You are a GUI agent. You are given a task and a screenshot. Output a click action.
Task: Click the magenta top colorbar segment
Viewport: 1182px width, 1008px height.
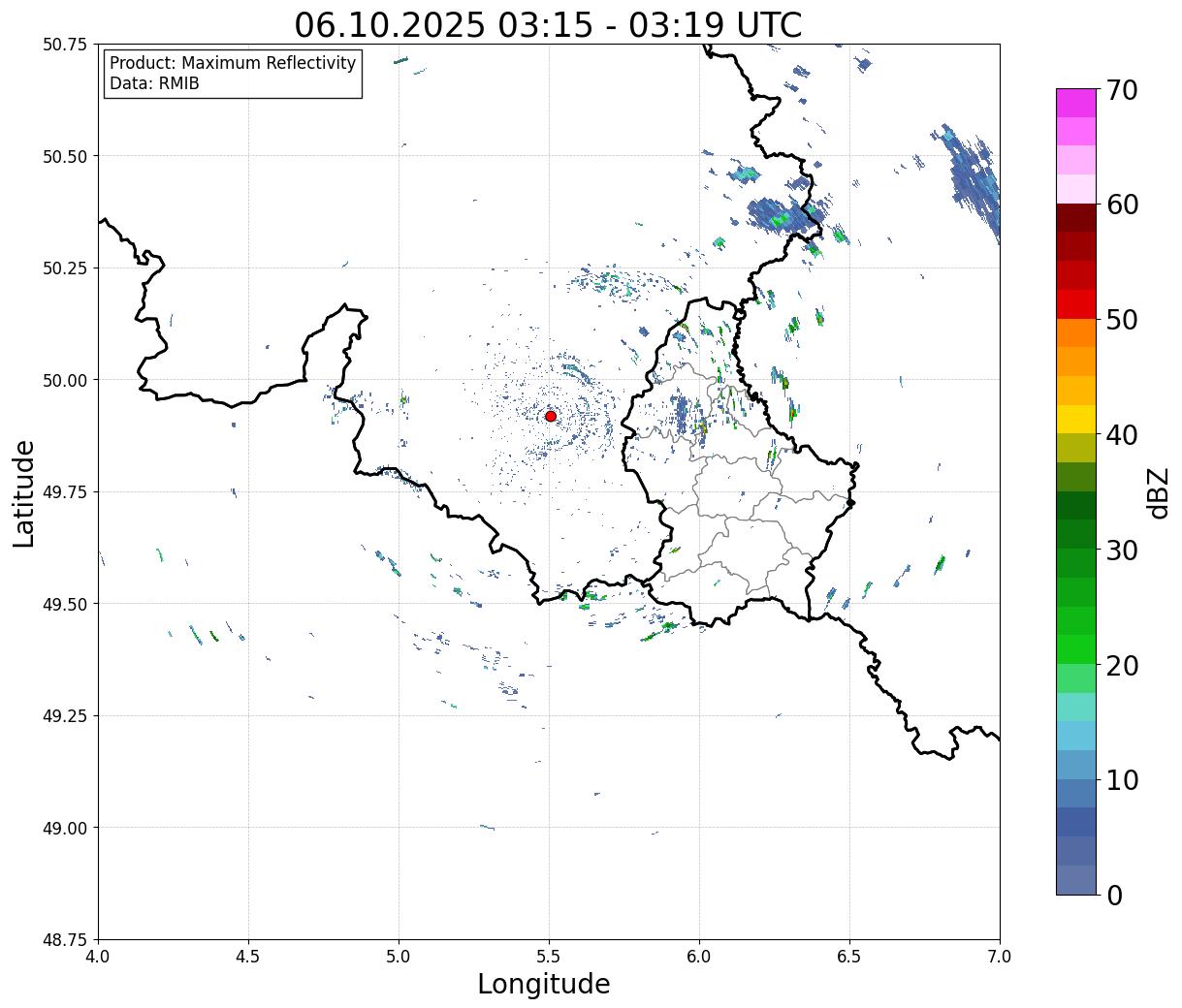(x=1076, y=103)
